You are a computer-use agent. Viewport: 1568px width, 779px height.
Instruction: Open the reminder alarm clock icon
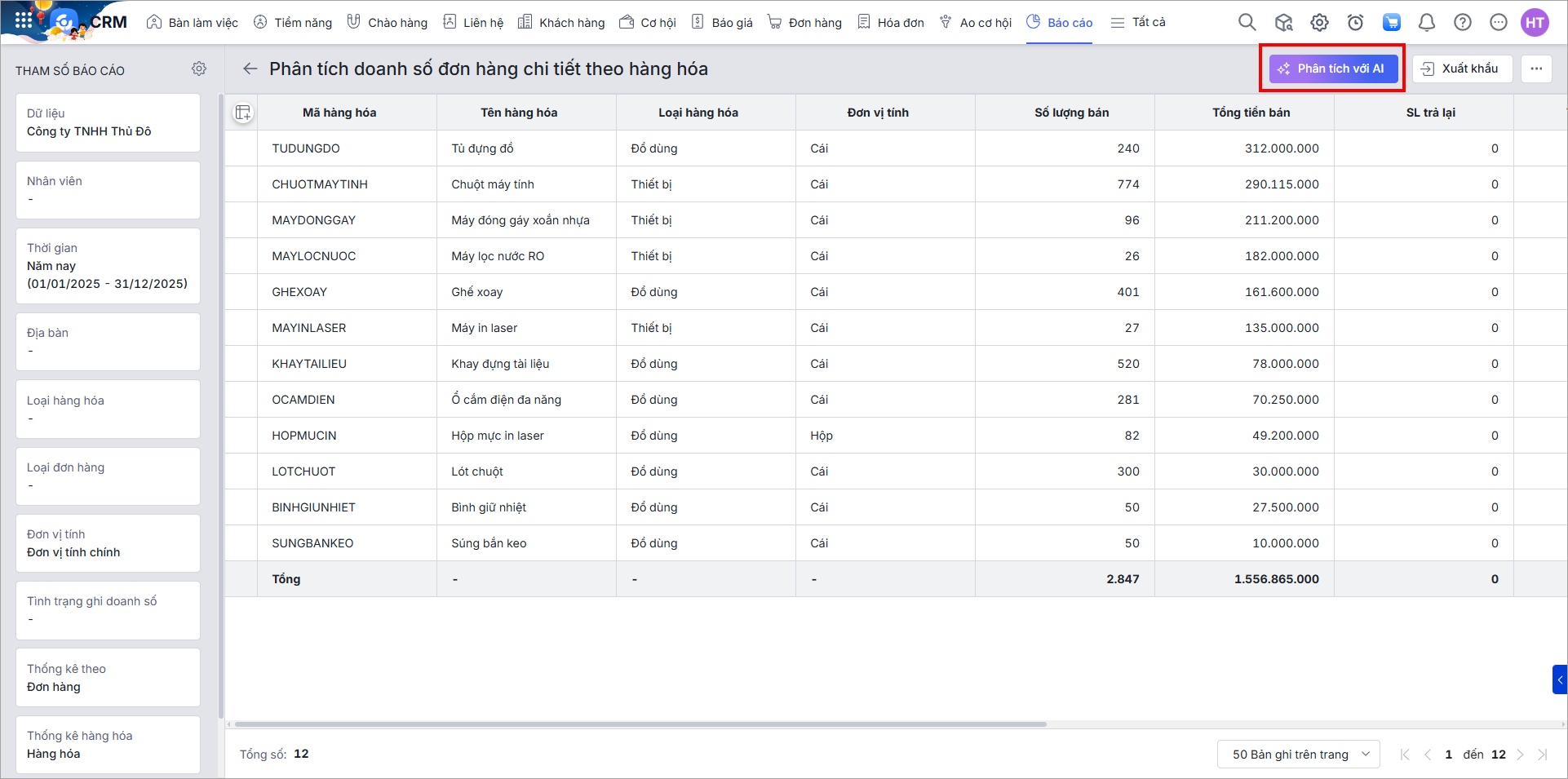(x=1355, y=23)
